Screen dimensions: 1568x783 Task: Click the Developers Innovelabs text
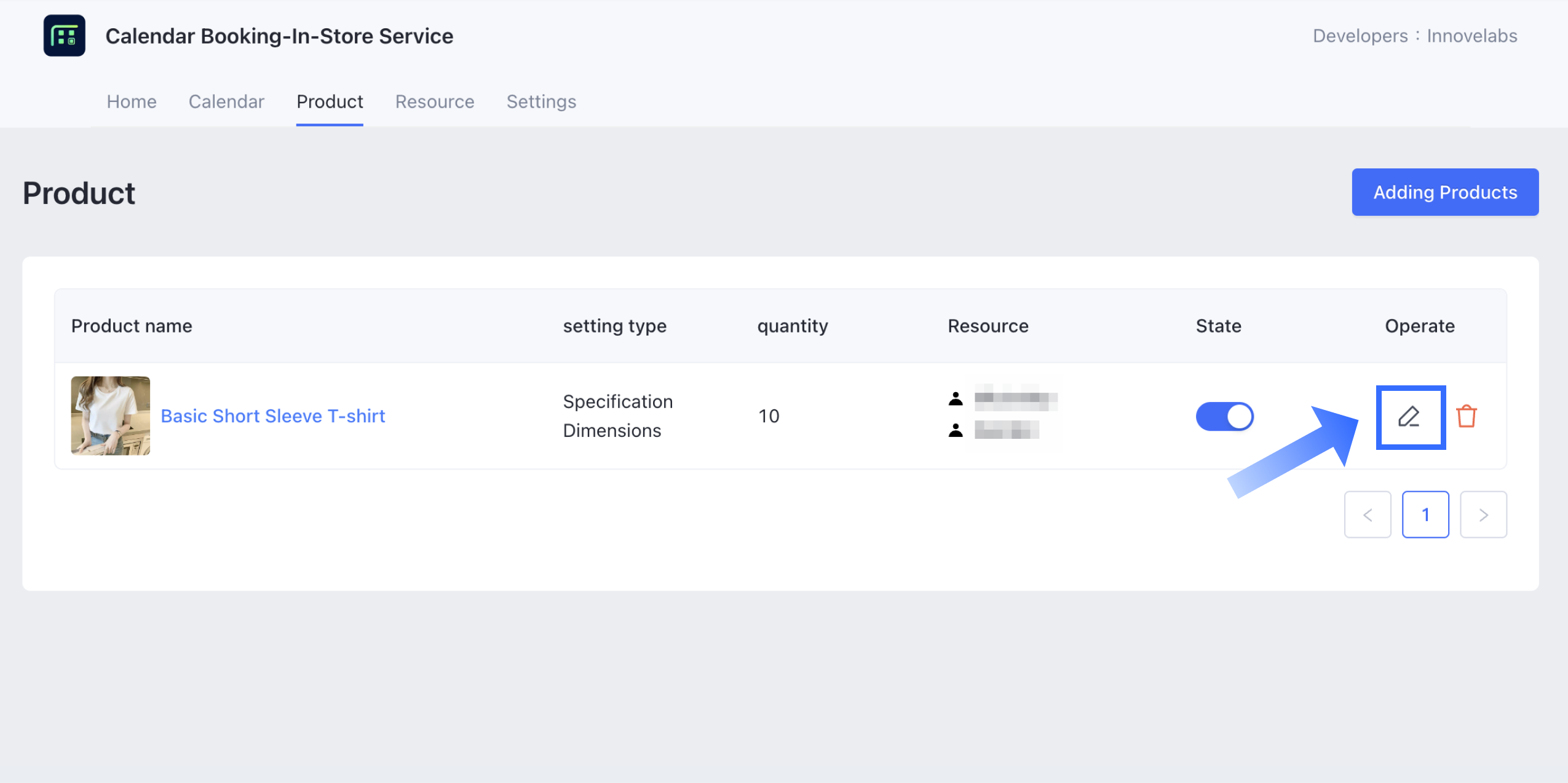(x=1414, y=36)
